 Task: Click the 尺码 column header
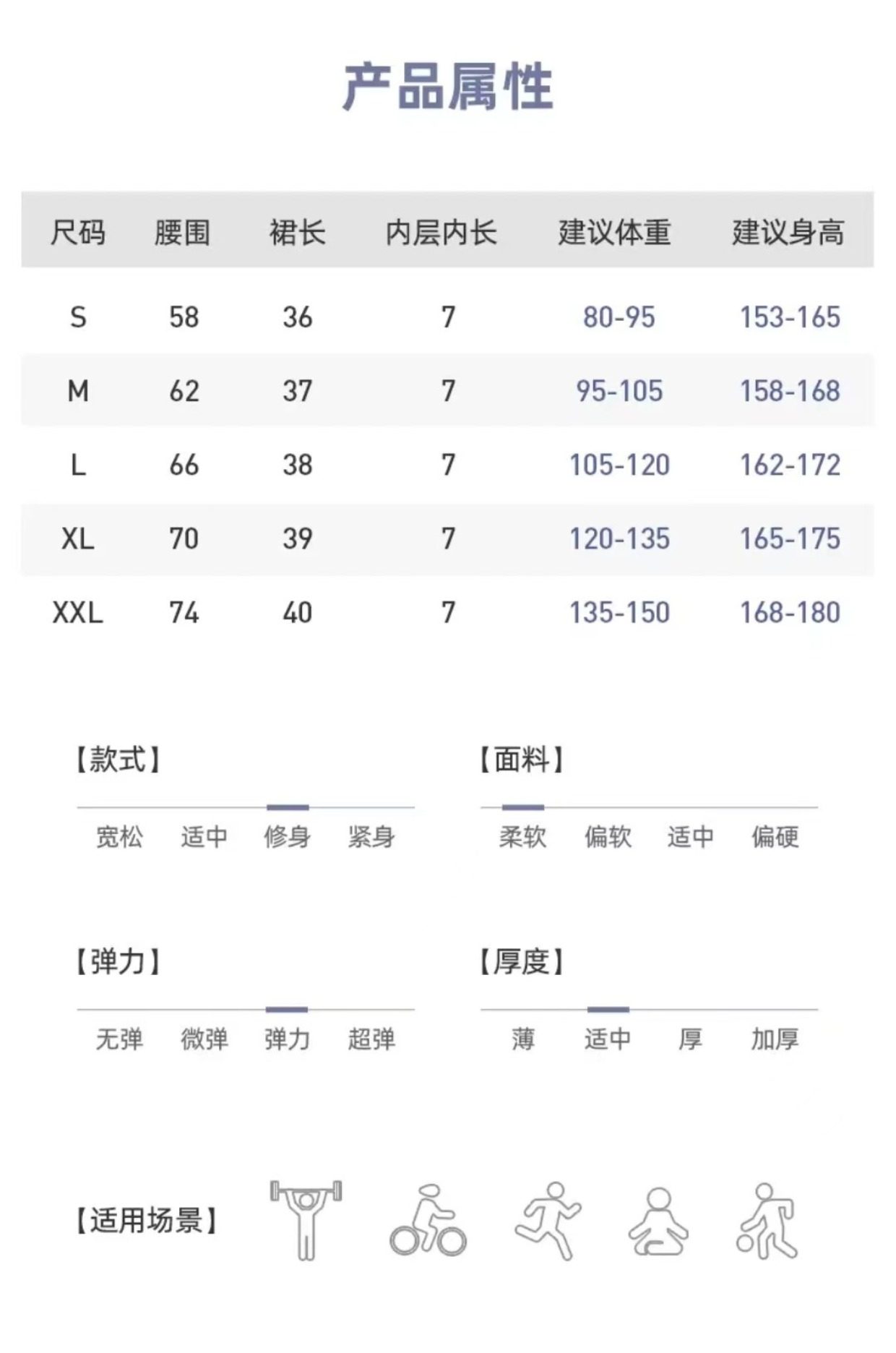[78, 233]
